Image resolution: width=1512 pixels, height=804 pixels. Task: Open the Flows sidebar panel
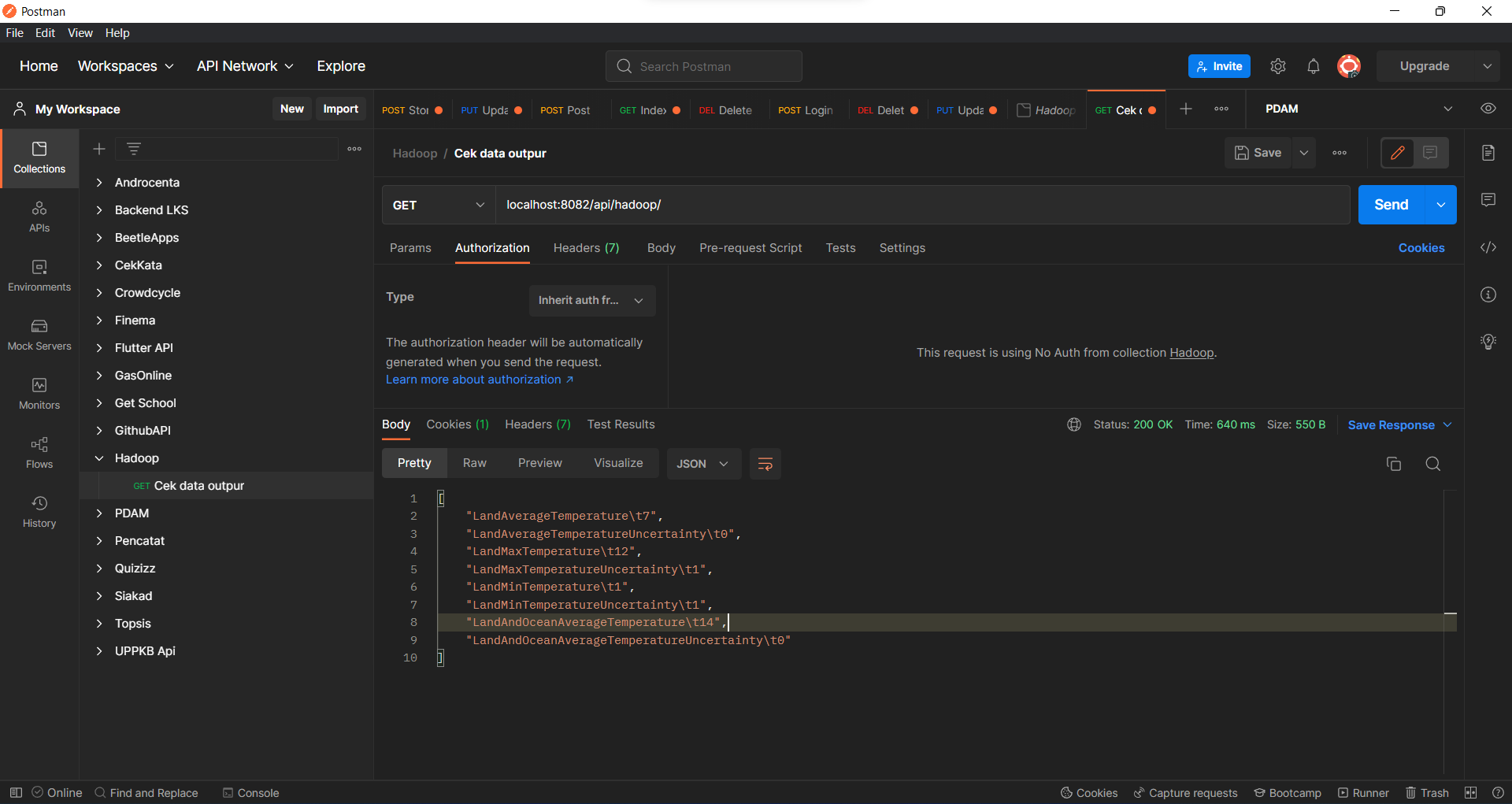(x=39, y=454)
